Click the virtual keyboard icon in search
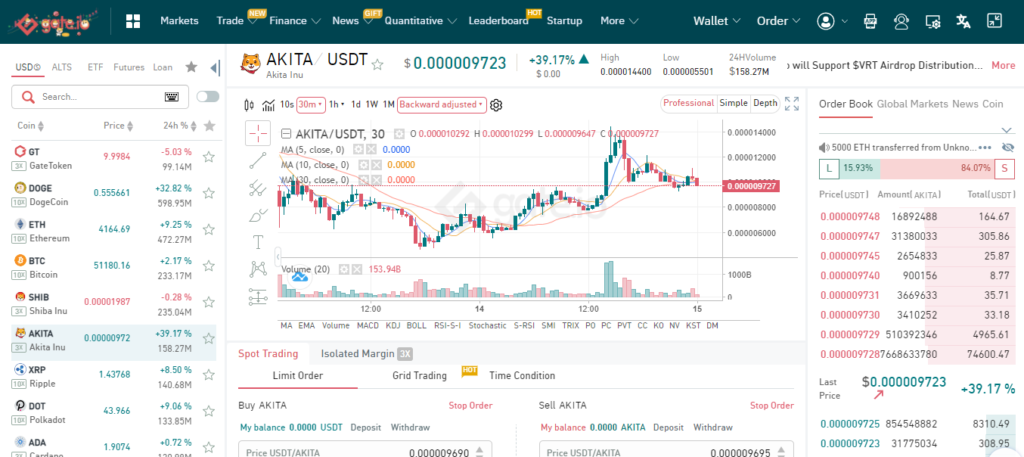Screen dimensions: 1024x457 click(172, 97)
